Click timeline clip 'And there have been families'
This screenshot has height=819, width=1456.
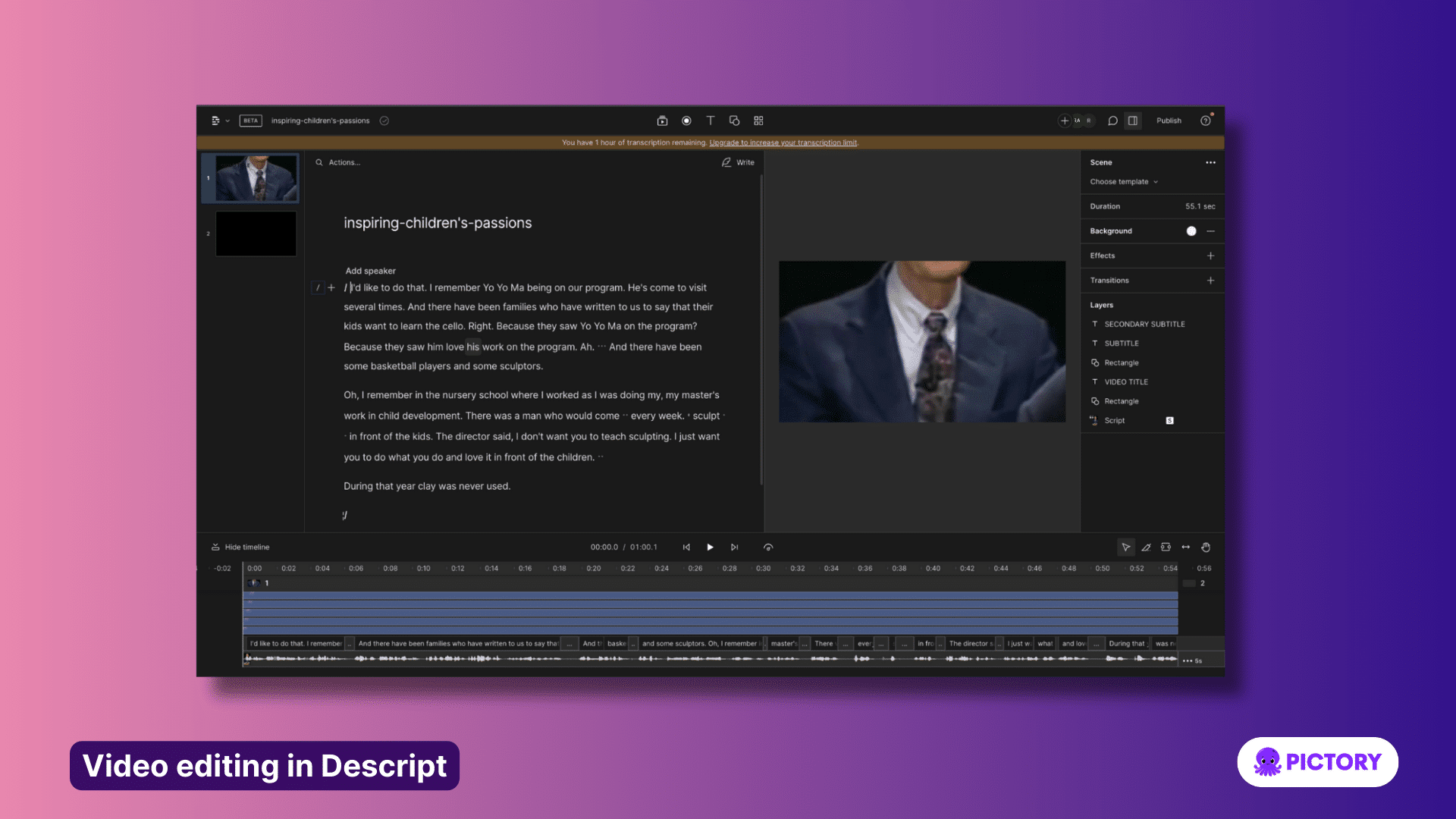[x=458, y=644]
